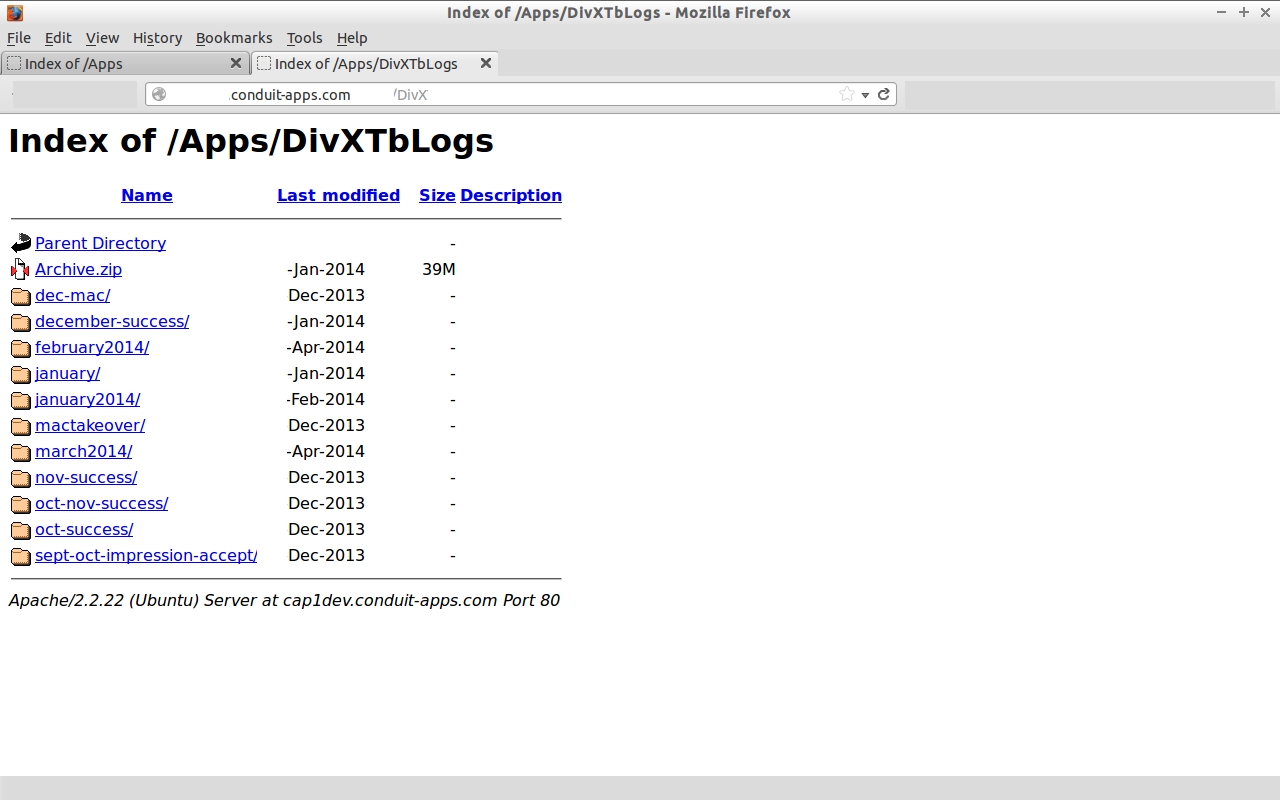1280x800 pixels.
Task: Open the oct-nov-success/ folder link
Action: click(x=101, y=503)
